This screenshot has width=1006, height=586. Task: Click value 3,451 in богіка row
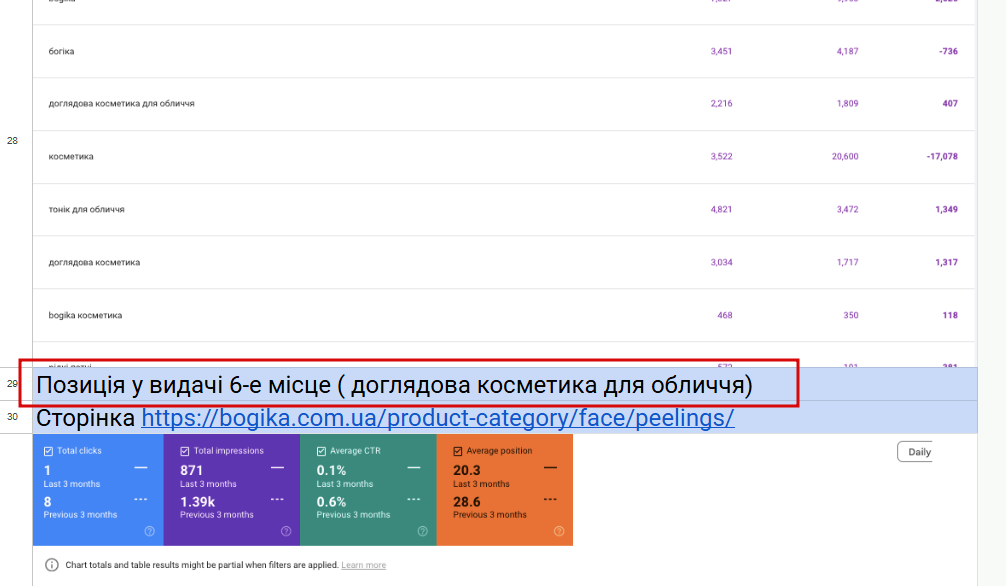(x=721, y=51)
